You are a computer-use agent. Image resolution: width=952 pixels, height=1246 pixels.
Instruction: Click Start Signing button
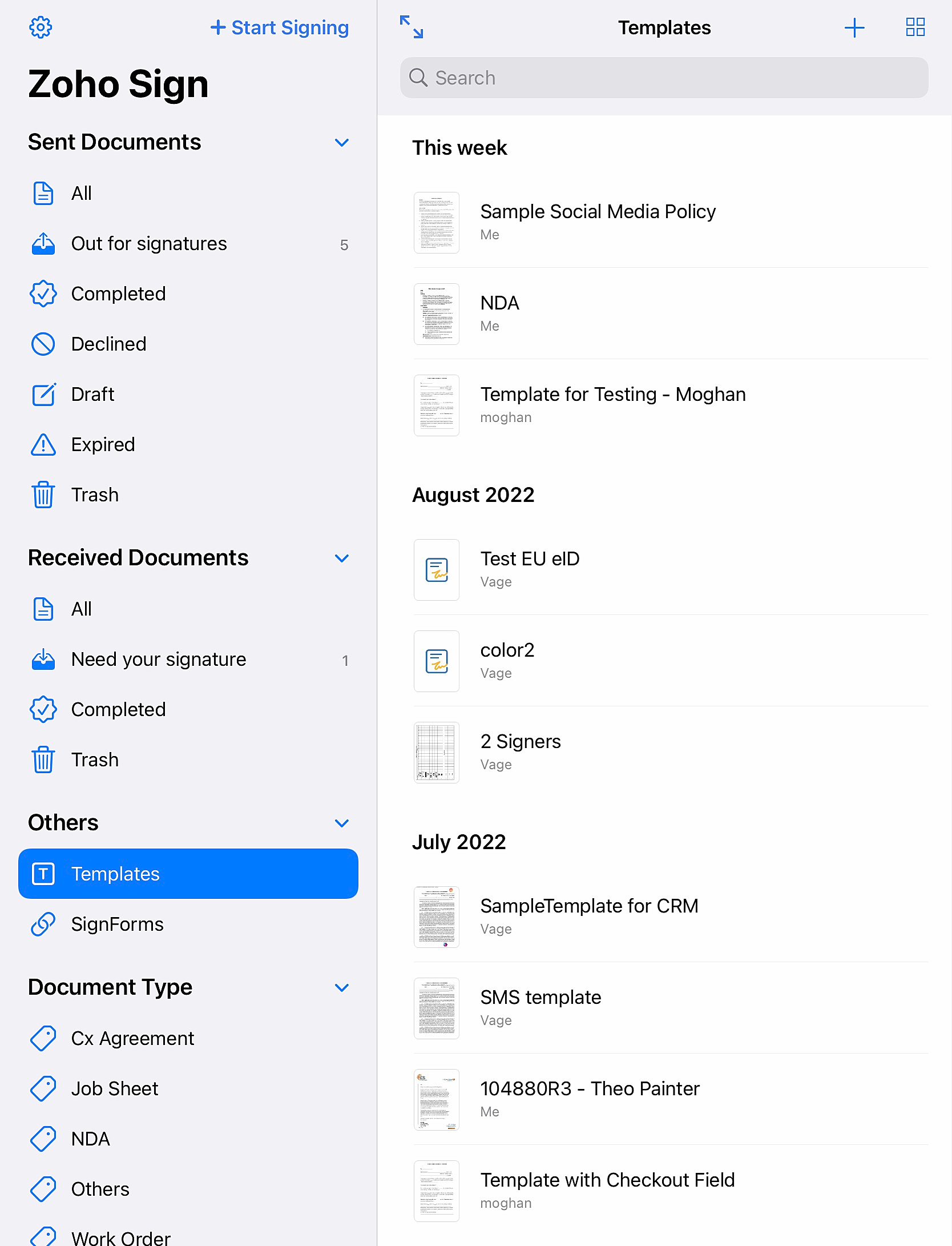click(280, 27)
